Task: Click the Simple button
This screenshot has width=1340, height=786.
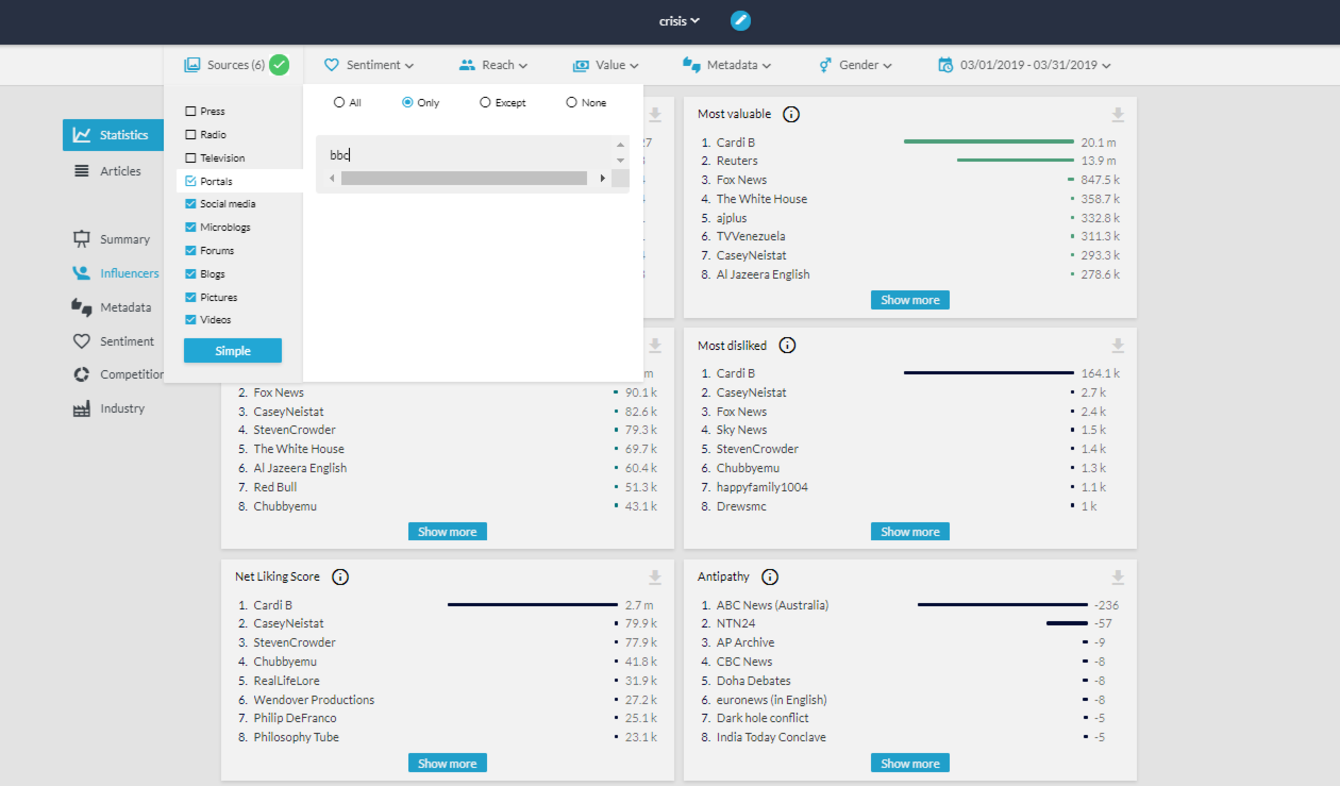Action: 232,350
